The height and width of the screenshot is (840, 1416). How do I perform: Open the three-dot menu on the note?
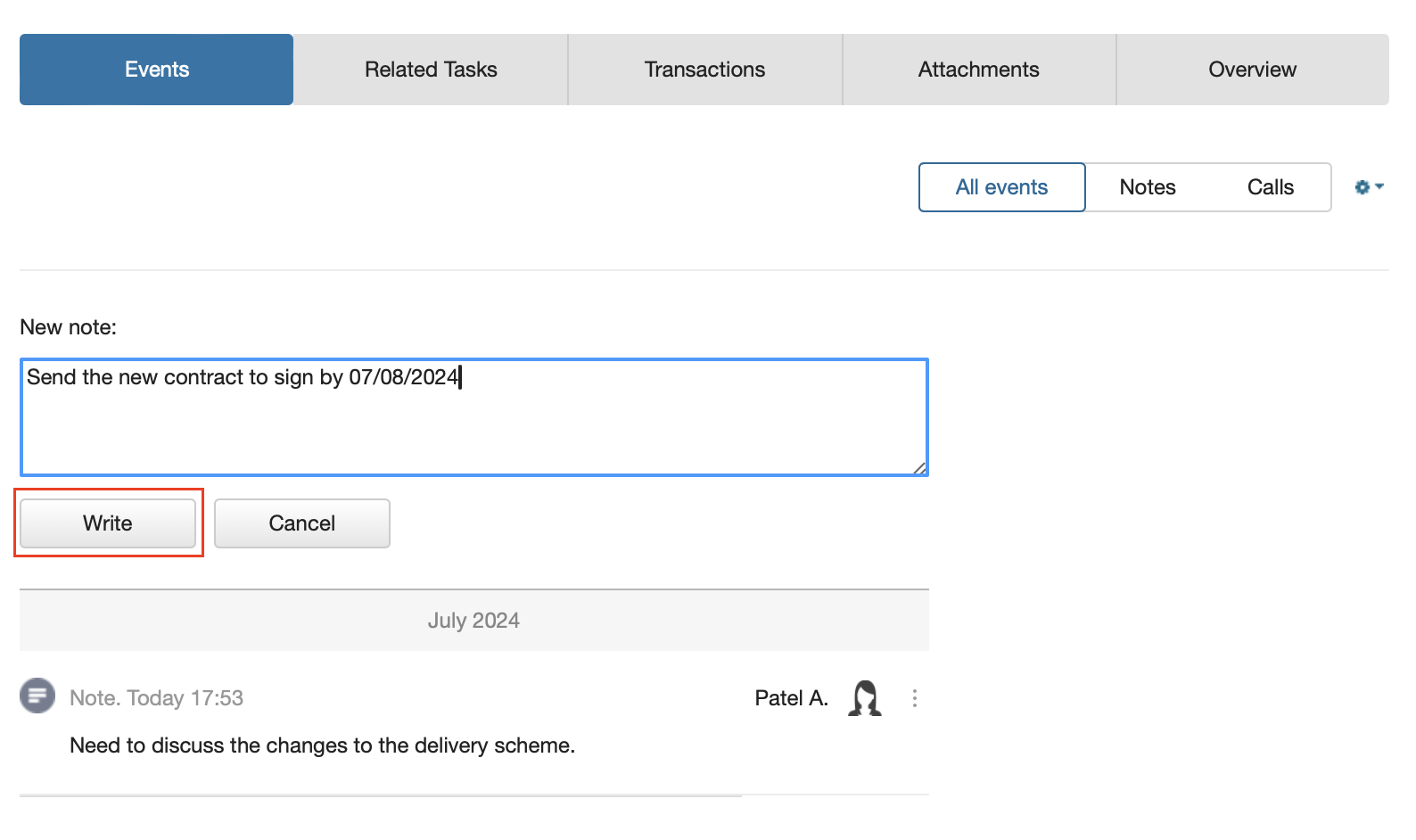[x=914, y=698]
